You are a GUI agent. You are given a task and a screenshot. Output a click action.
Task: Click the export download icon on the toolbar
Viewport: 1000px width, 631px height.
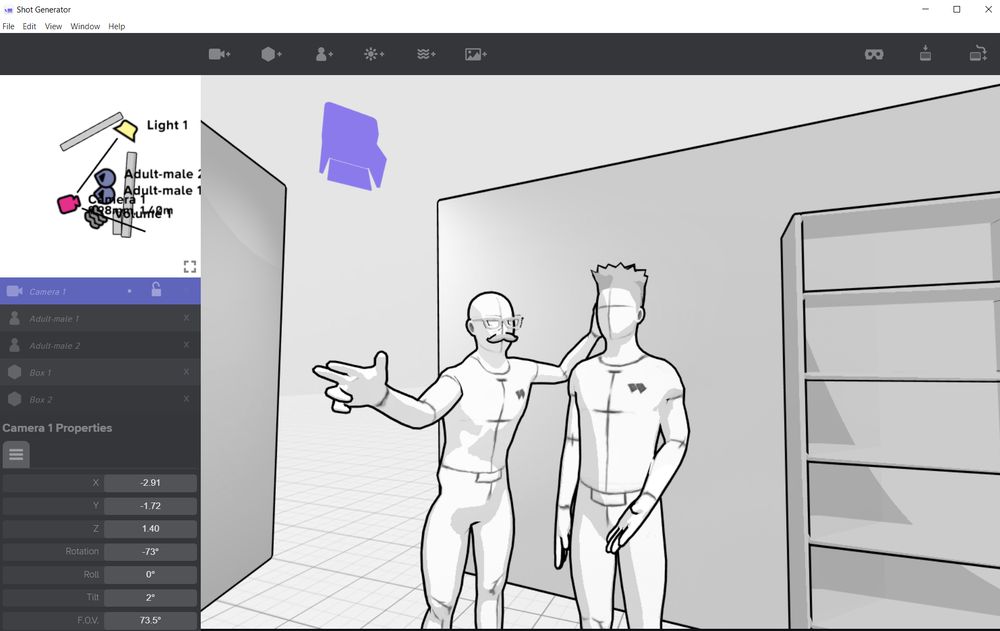click(x=925, y=54)
